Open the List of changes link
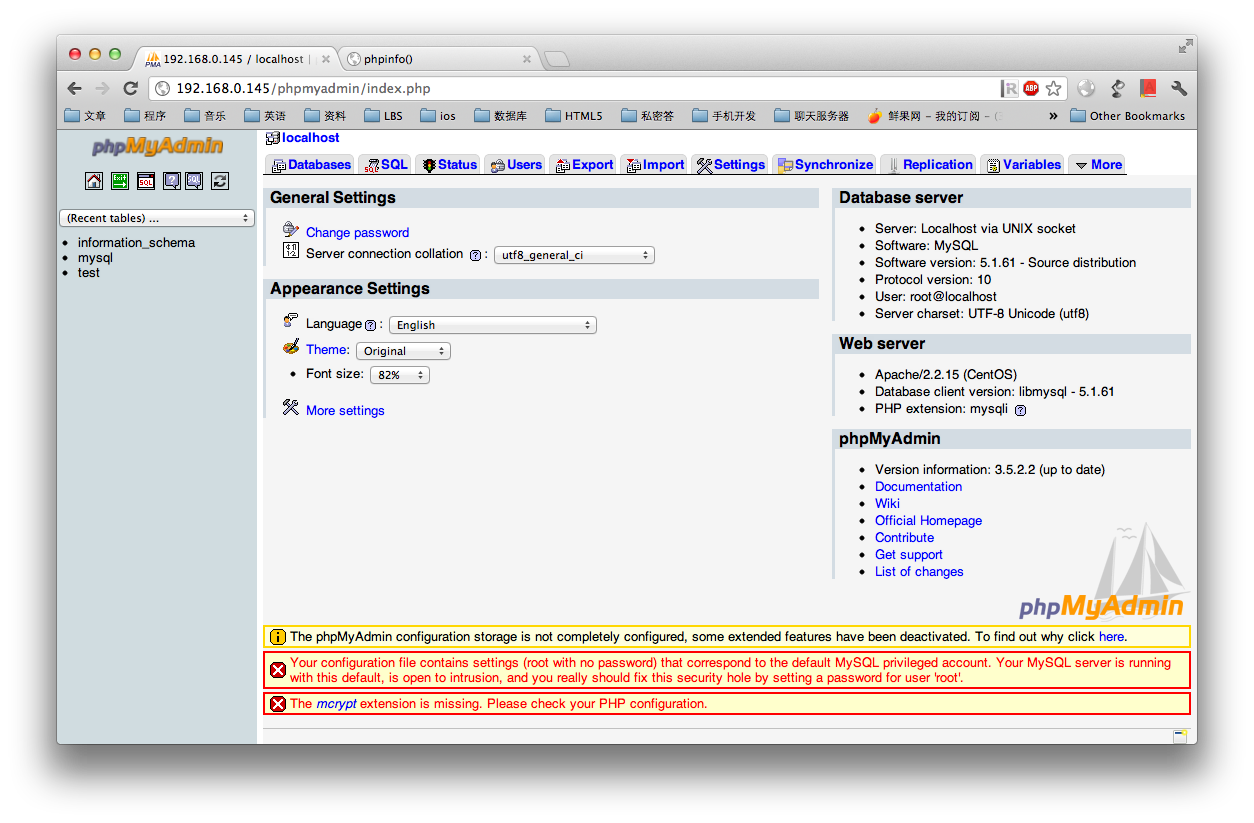 click(919, 572)
